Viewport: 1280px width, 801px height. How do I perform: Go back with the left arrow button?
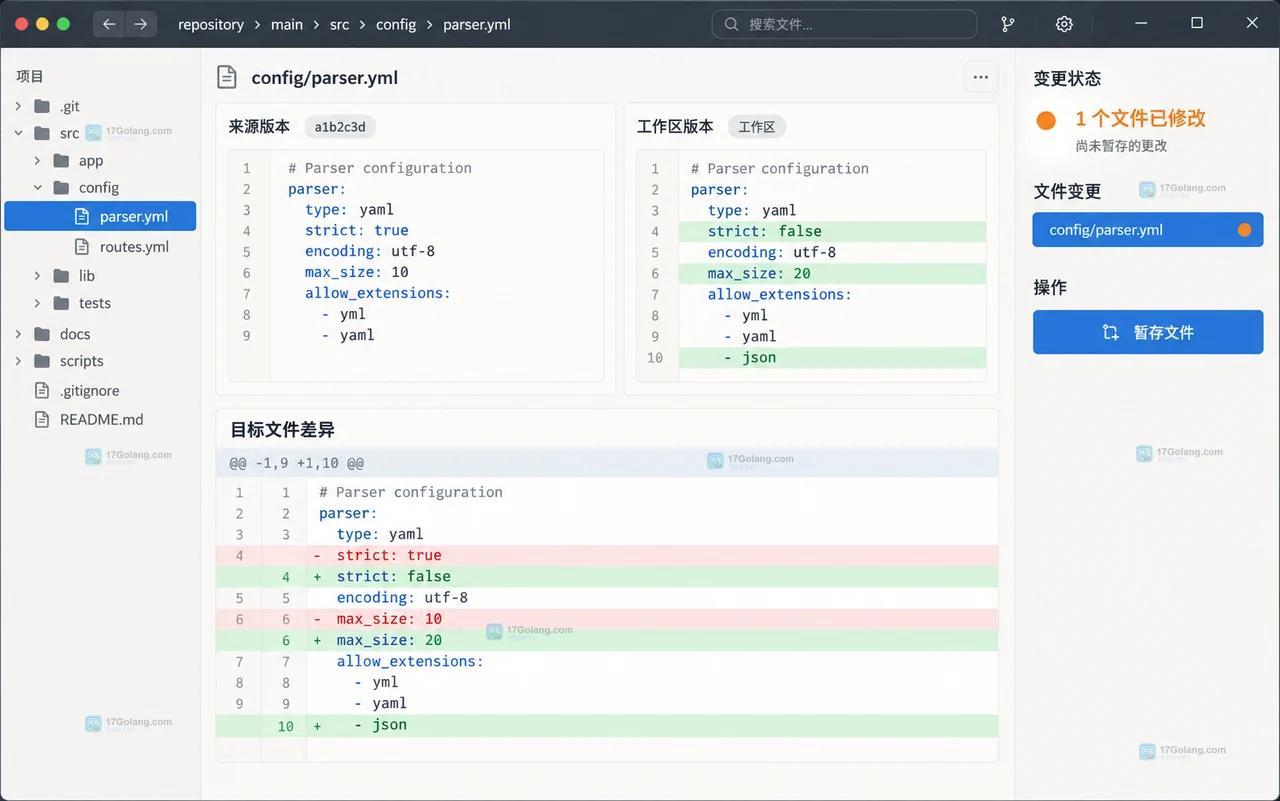[109, 24]
